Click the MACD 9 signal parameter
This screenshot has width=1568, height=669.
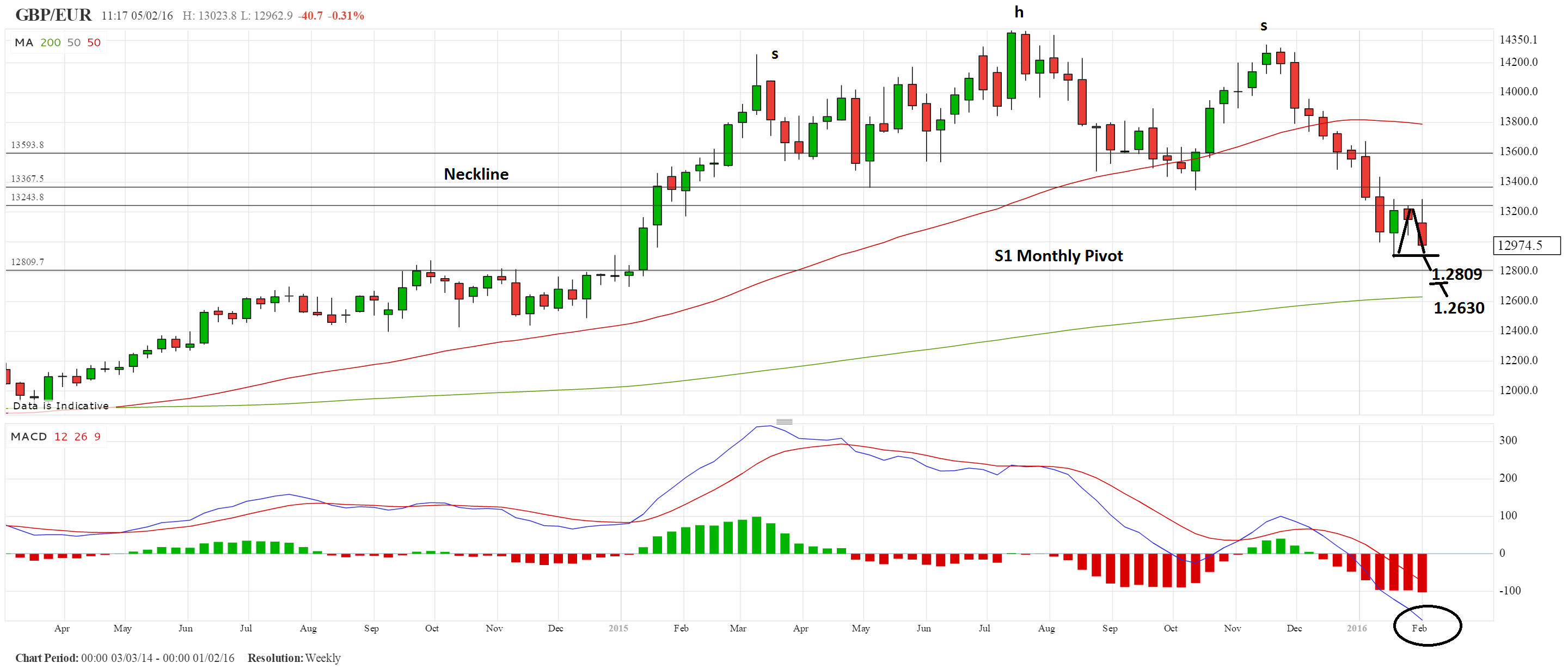(97, 437)
